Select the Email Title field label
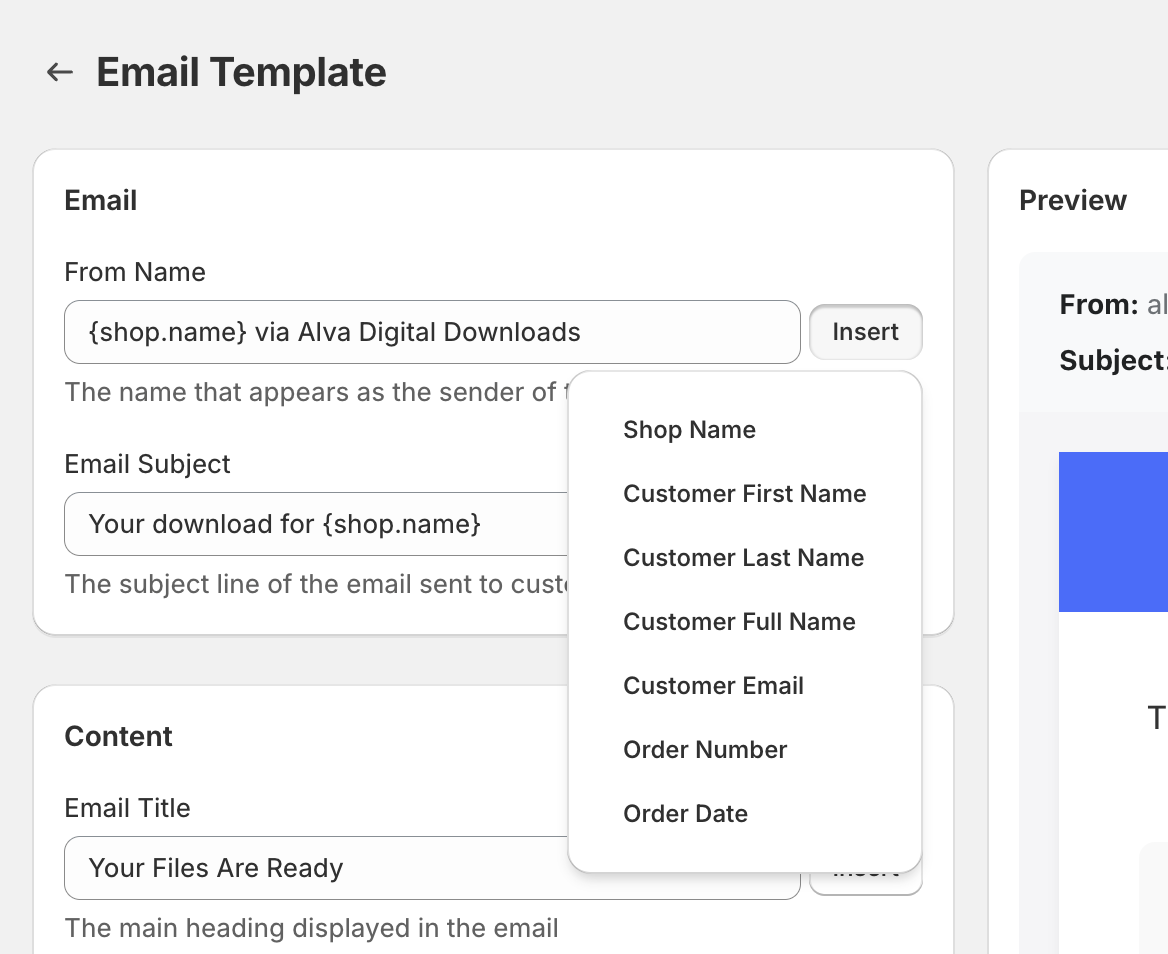This screenshot has height=954, width=1168. pyautogui.click(x=127, y=808)
